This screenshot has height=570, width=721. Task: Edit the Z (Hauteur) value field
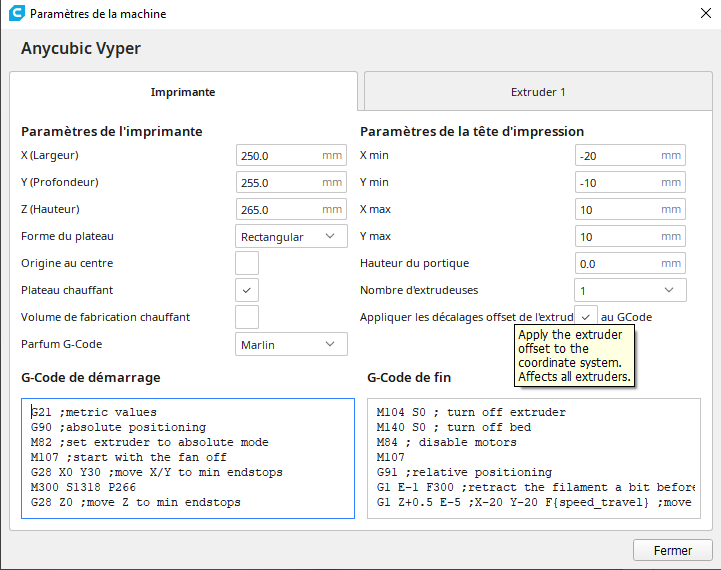[291, 209]
